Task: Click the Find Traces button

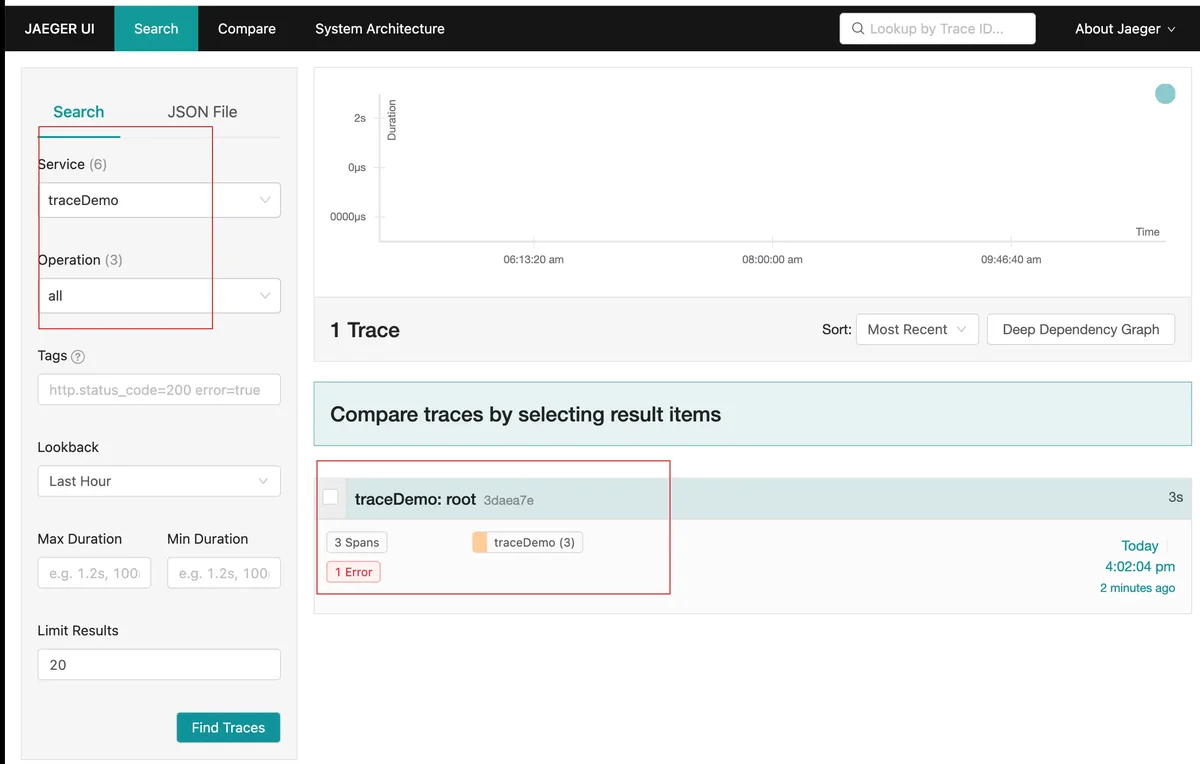Action: [228, 727]
